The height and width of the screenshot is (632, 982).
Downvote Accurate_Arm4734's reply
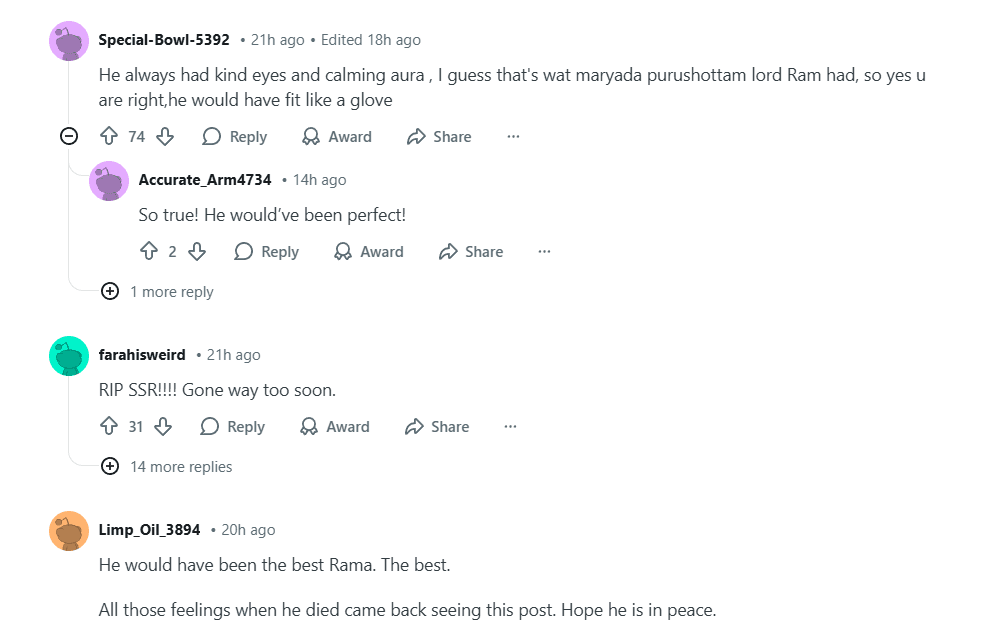(x=197, y=252)
